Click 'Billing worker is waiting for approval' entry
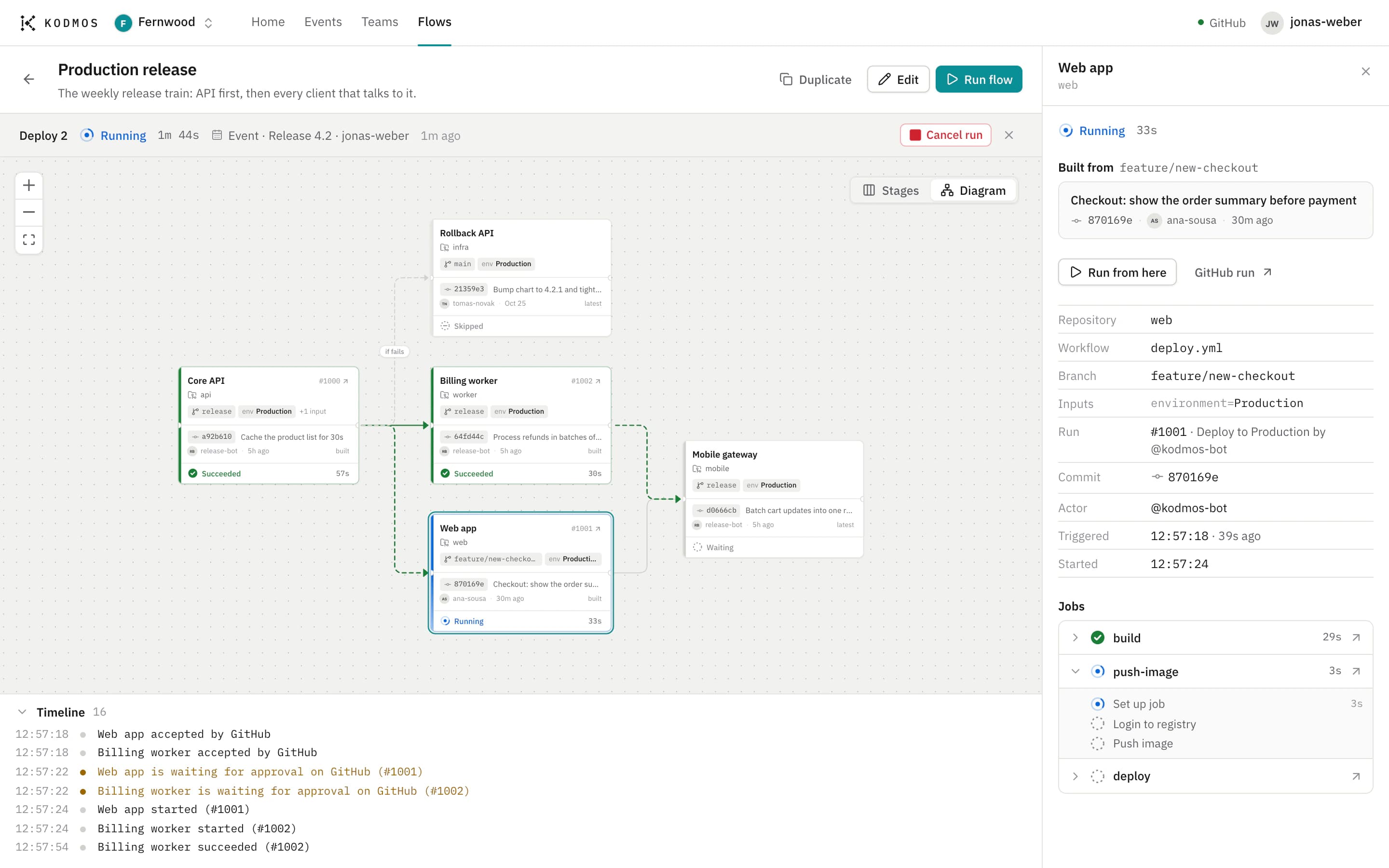The height and width of the screenshot is (868, 1389). coord(284,791)
